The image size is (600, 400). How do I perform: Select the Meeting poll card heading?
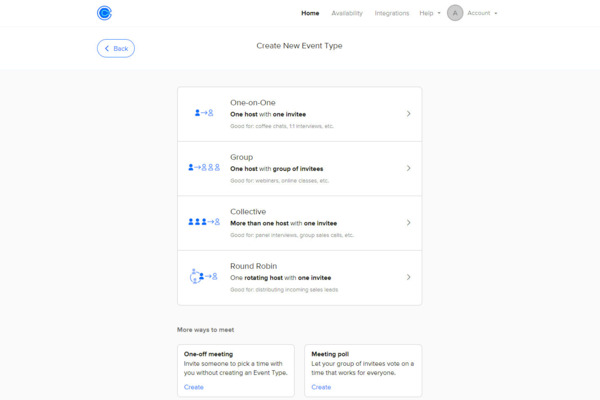pyautogui.click(x=331, y=353)
